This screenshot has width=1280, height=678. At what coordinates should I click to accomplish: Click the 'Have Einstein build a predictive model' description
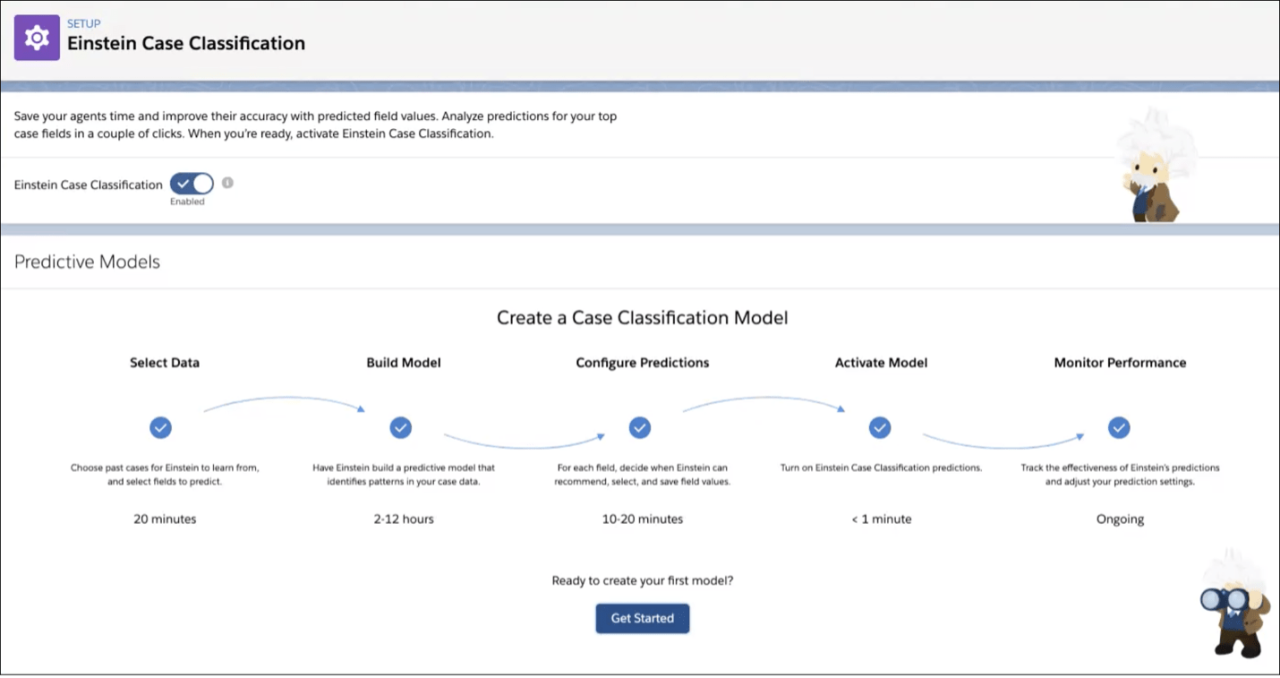(x=404, y=474)
